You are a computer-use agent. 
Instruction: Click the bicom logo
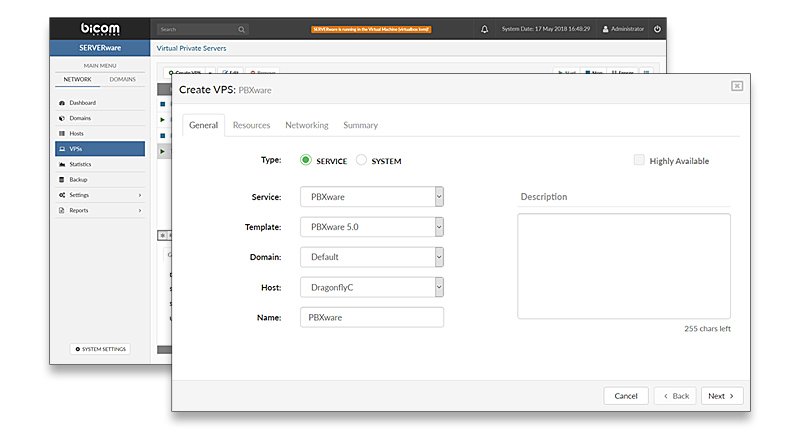(100, 29)
